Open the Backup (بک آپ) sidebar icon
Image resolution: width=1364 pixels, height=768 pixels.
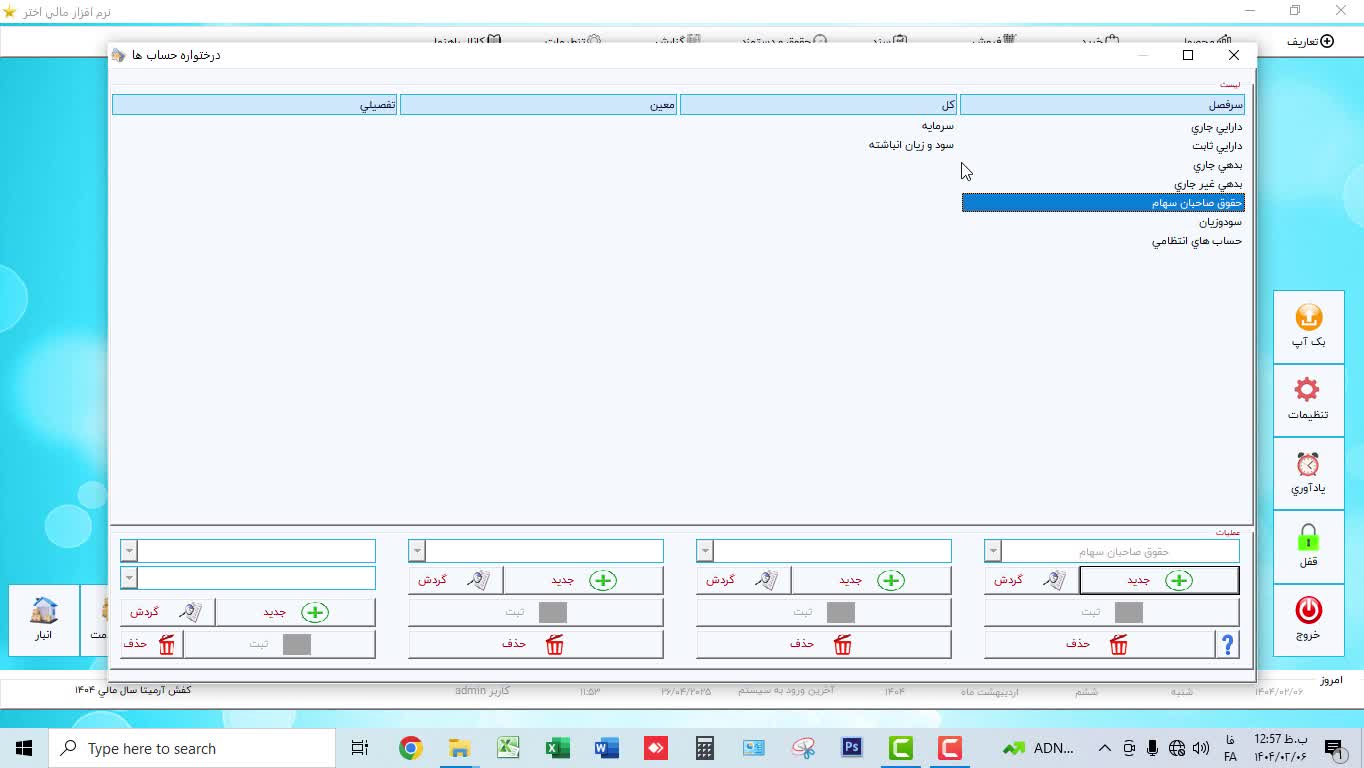click(x=1308, y=326)
